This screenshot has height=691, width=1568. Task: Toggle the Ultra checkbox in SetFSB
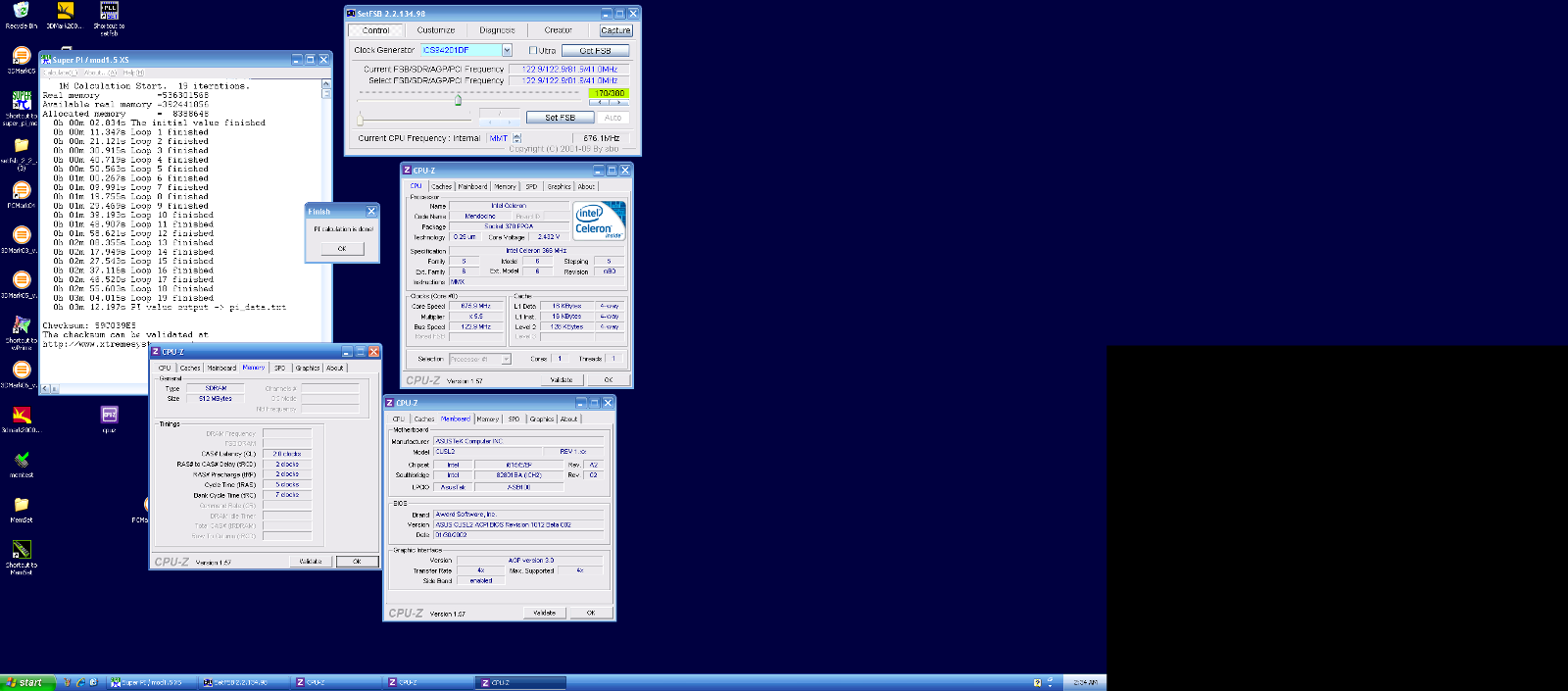pyautogui.click(x=533, y=50)
